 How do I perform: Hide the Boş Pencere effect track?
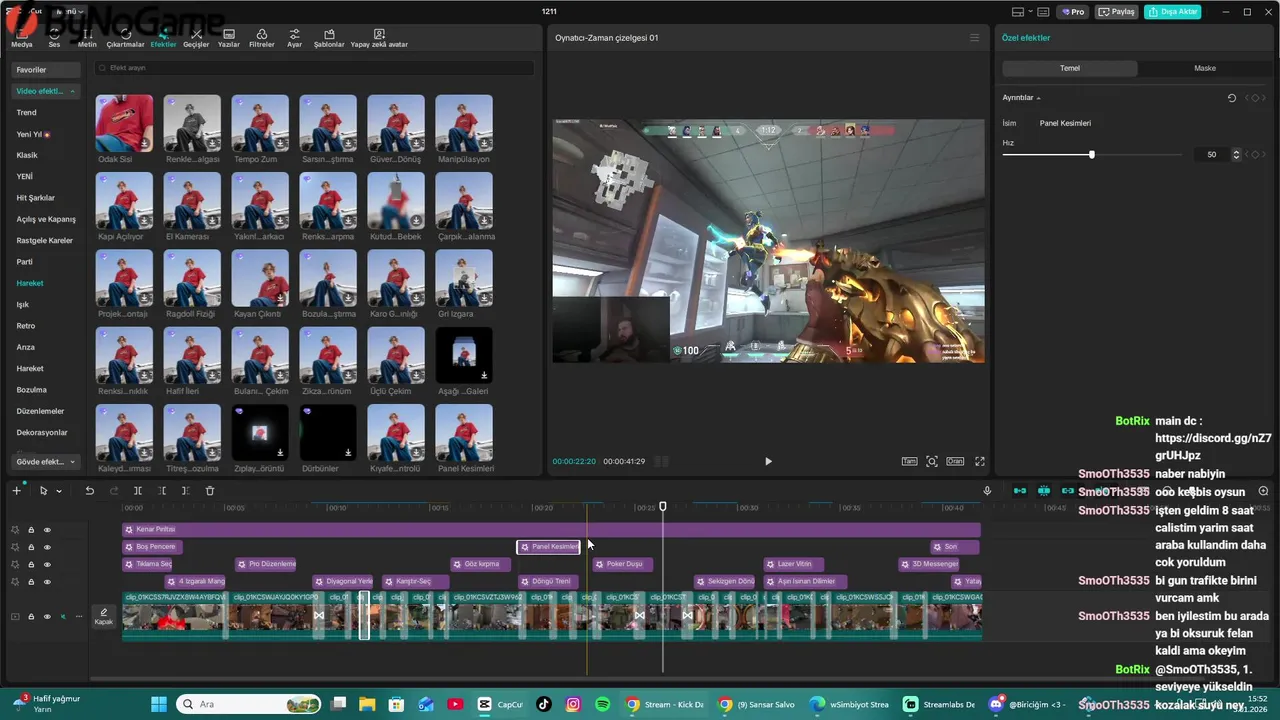point(47,547)
